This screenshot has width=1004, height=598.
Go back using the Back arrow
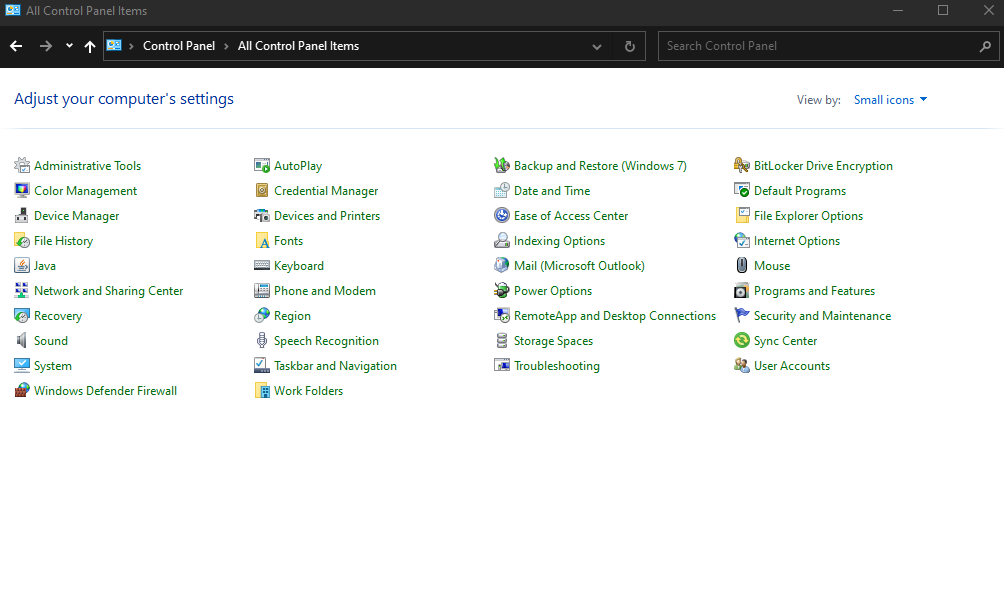16,45
